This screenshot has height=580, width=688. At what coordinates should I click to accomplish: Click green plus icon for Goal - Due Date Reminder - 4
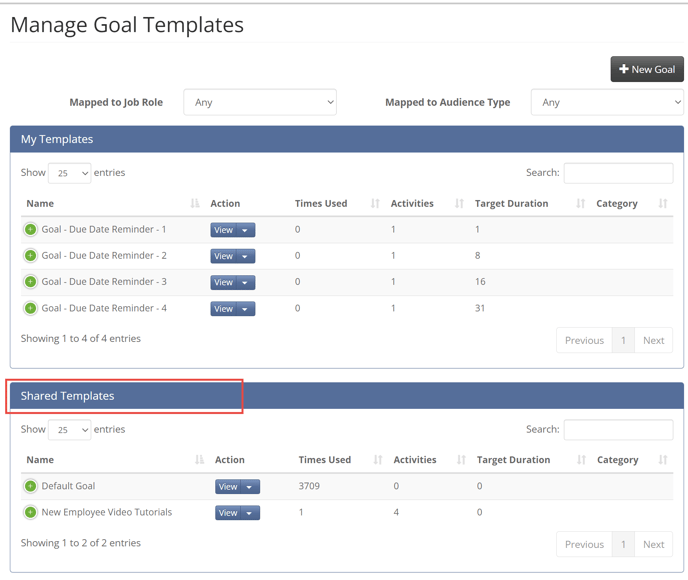pyautogui.click(x=30, y=308)
